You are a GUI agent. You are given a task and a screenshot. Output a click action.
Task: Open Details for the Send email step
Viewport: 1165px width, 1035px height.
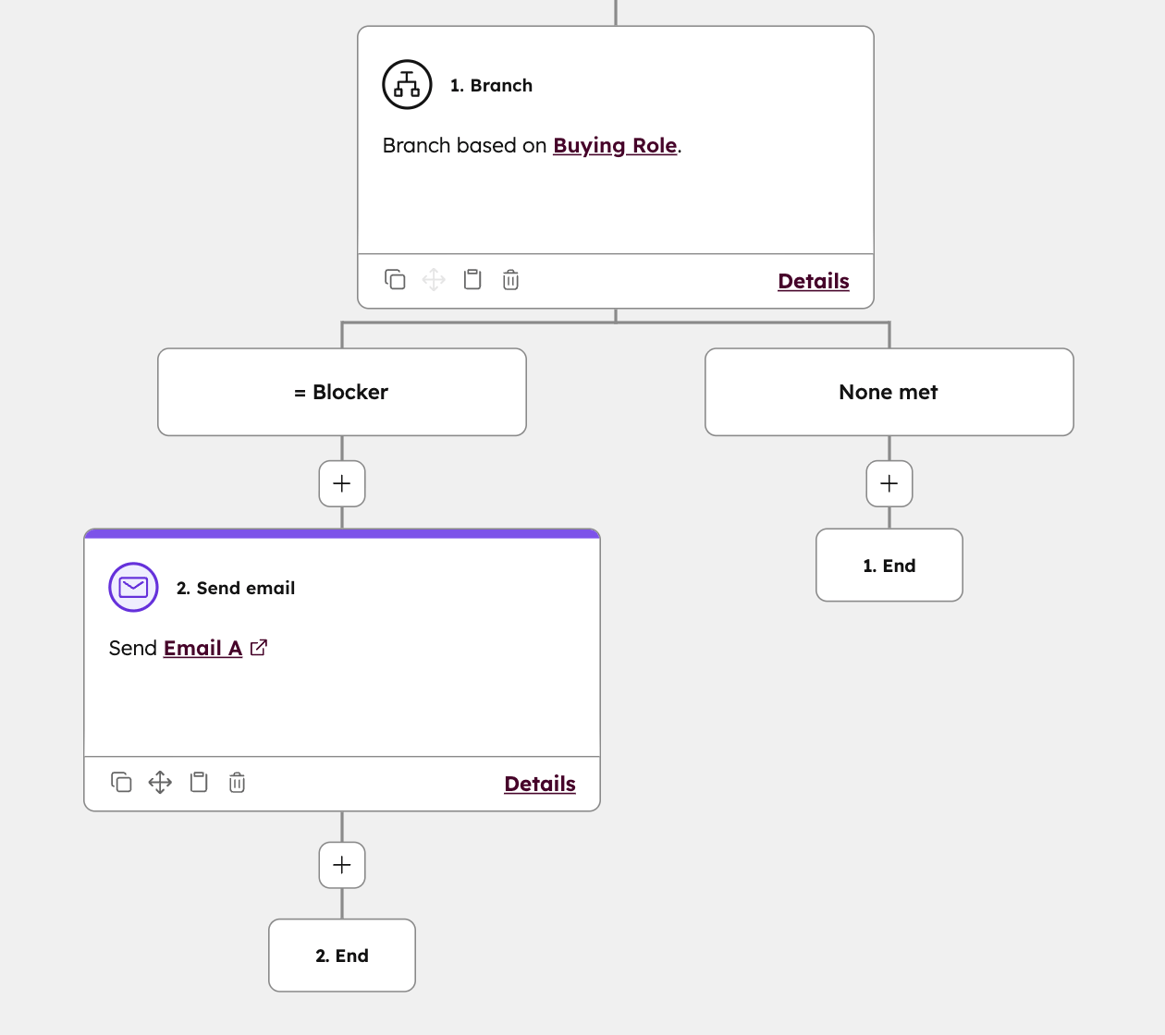click(539, 784)
